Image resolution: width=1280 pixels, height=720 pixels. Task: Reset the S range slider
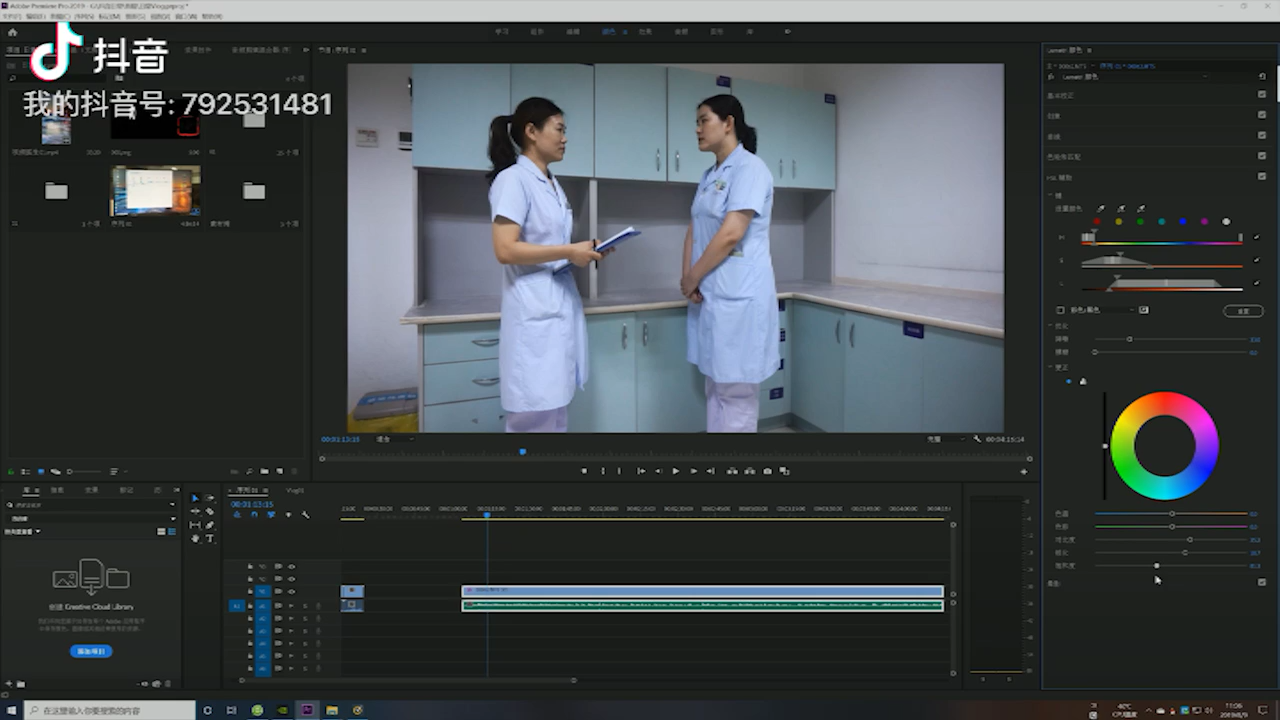coord(1257,262)
